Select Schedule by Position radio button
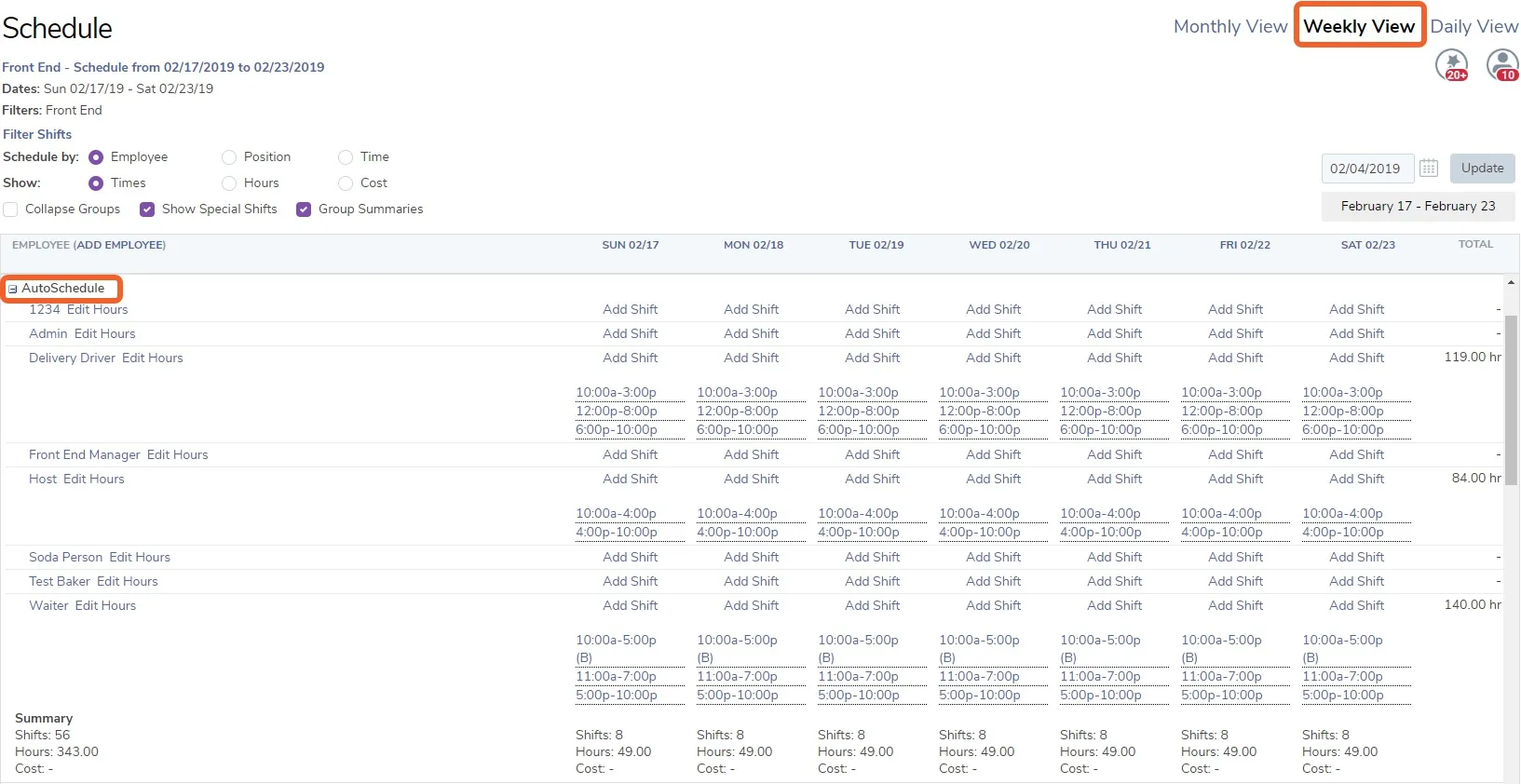 click(x=229, y=157)
